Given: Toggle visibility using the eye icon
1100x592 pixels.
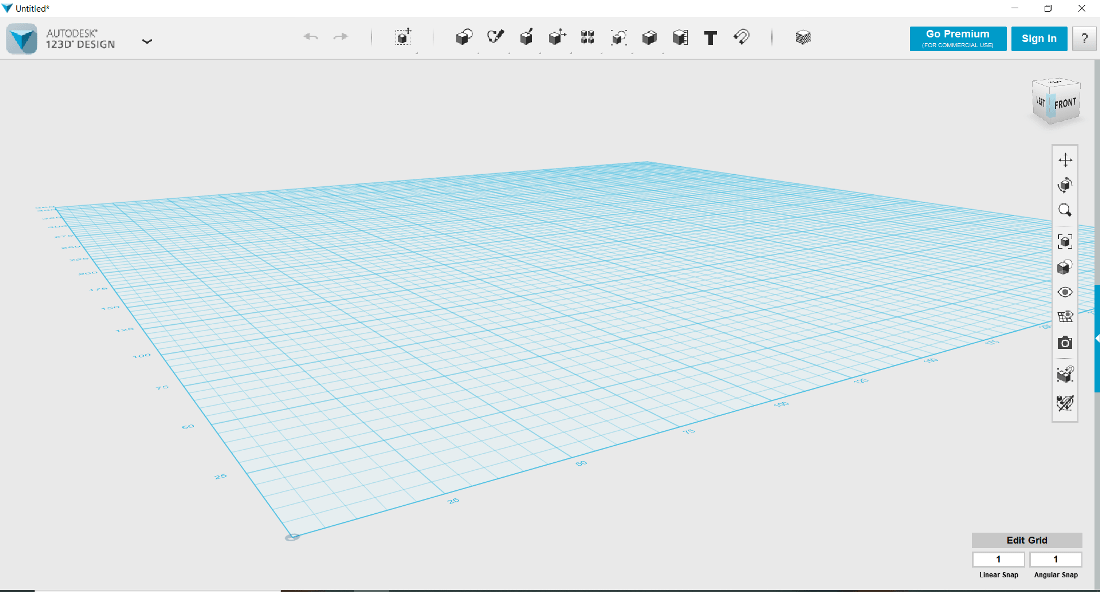Looking at the screenshot, I should pyautogui.click(x=1065, y=292).
